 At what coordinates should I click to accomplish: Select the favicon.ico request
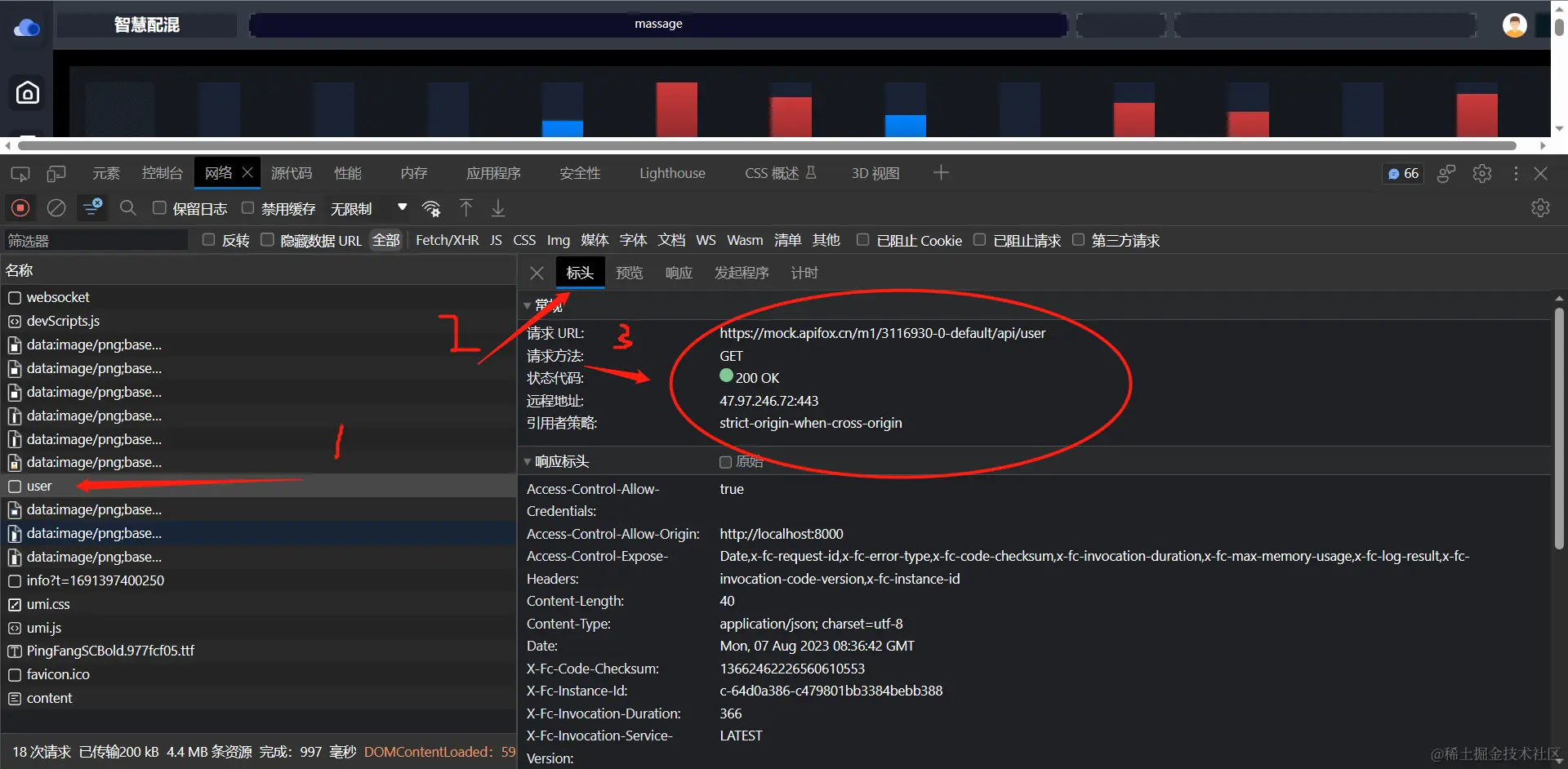click(x=258, y=674)
